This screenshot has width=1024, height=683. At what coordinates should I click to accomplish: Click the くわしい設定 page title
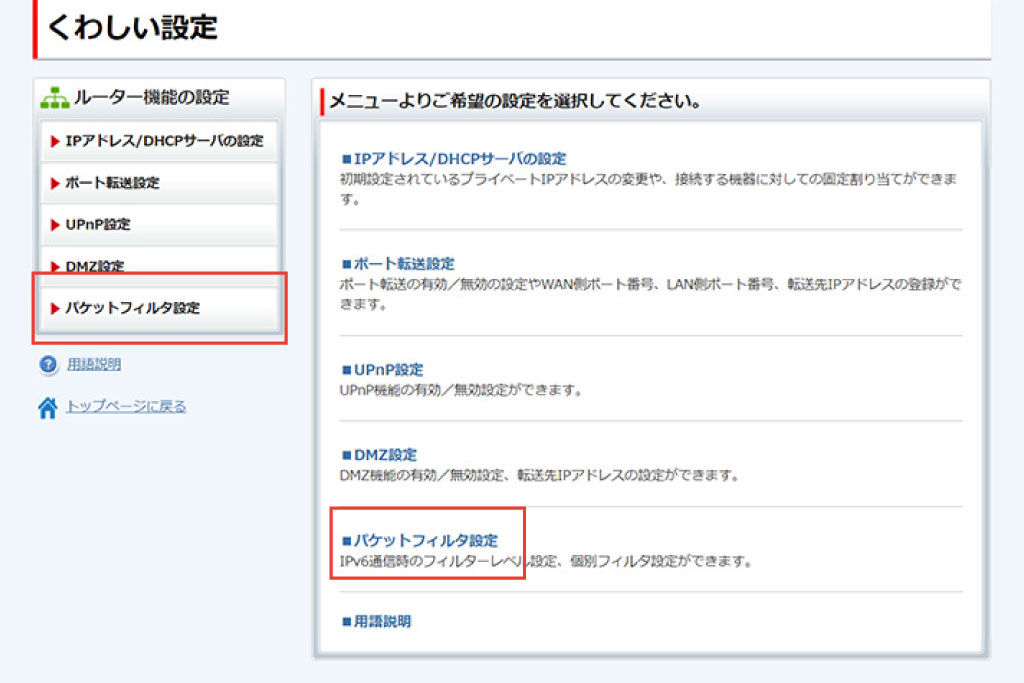click(132, 27)
